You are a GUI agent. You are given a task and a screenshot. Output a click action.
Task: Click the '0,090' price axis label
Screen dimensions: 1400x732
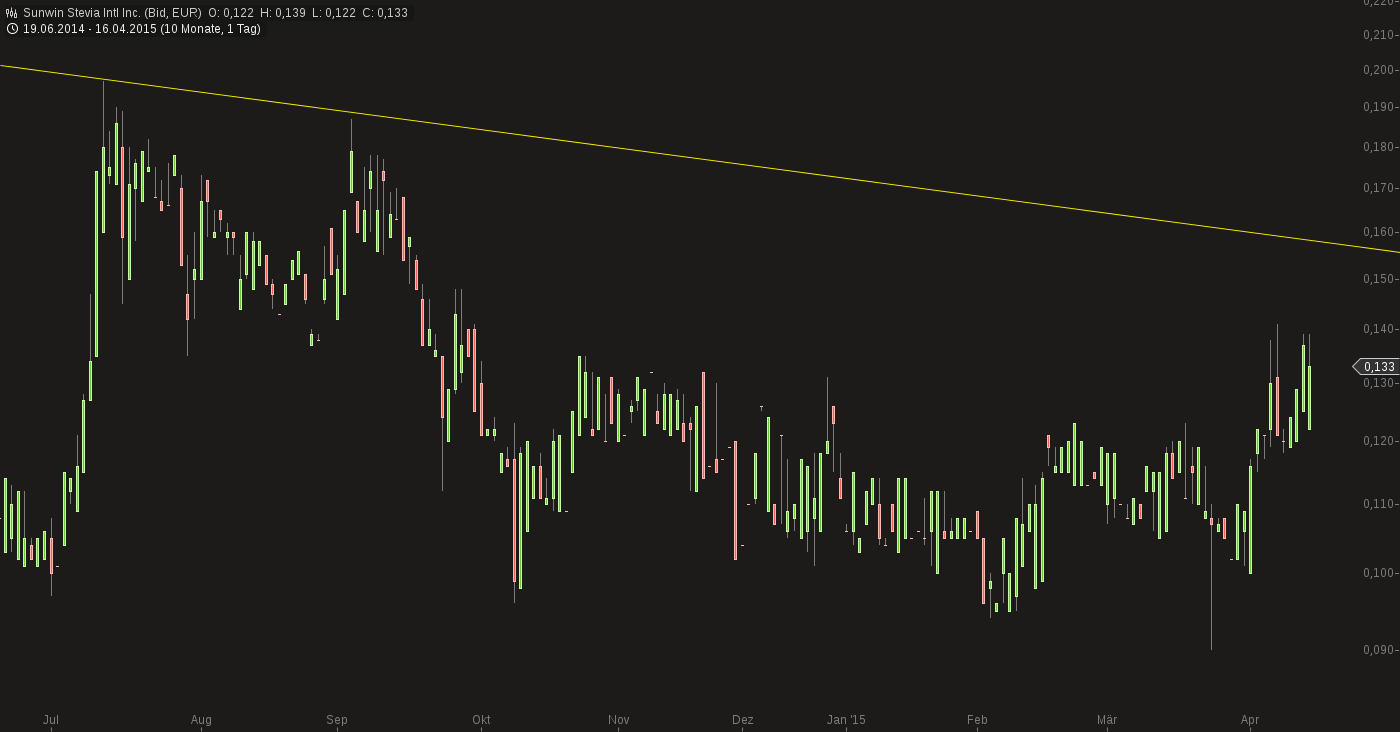point(1378,650)
